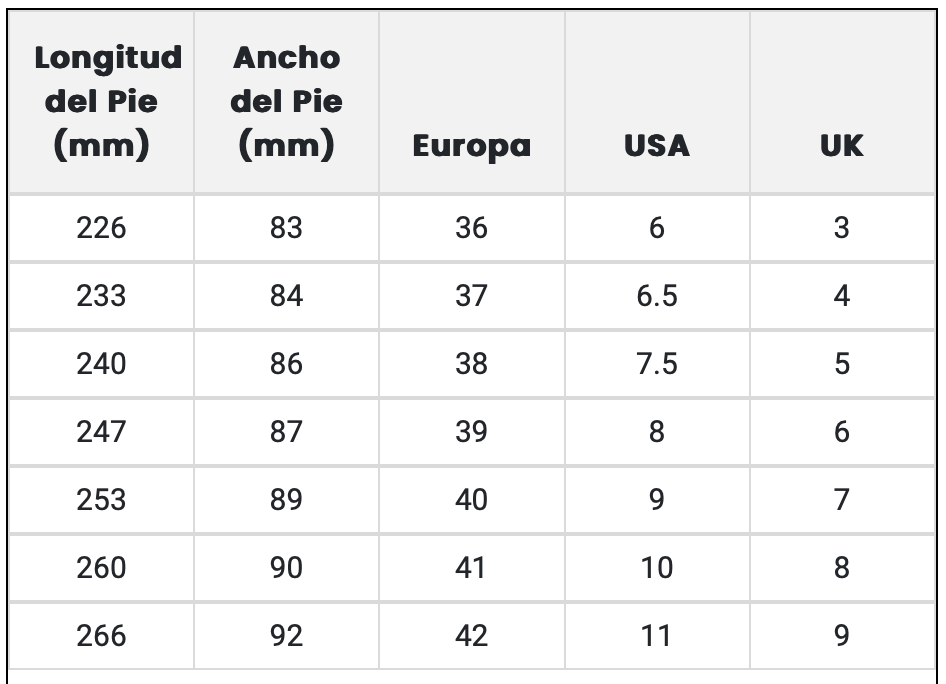946x684 pixels.
Task: Select Europa size 39 cell
Action: point(471,432)
